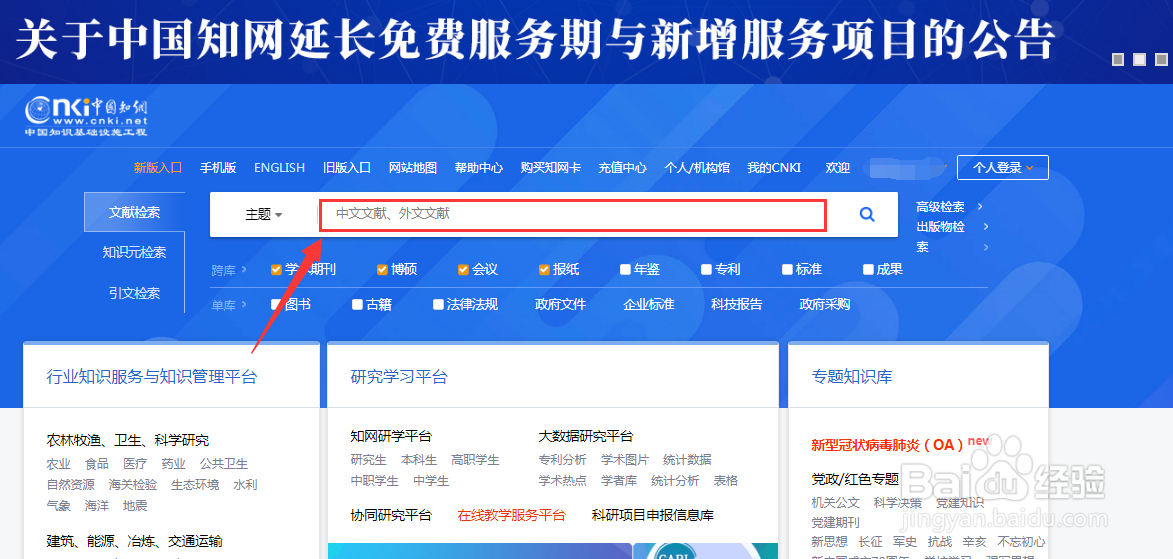The width and height of the screenshot is (1173, 559).
Task: Open 政府文件 database link
Action: (560, 305)
